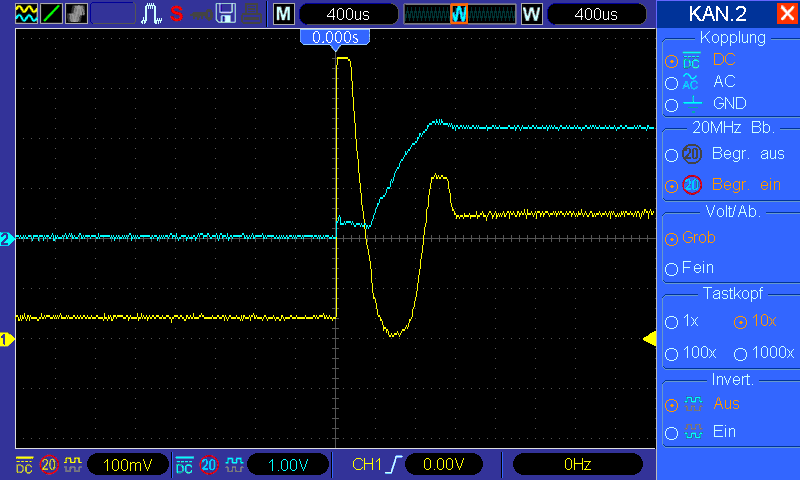This screenshot has height=480, width=800.
Task: Click the AC coupling symbol icon in panel
Action: [x=690, y=82]
